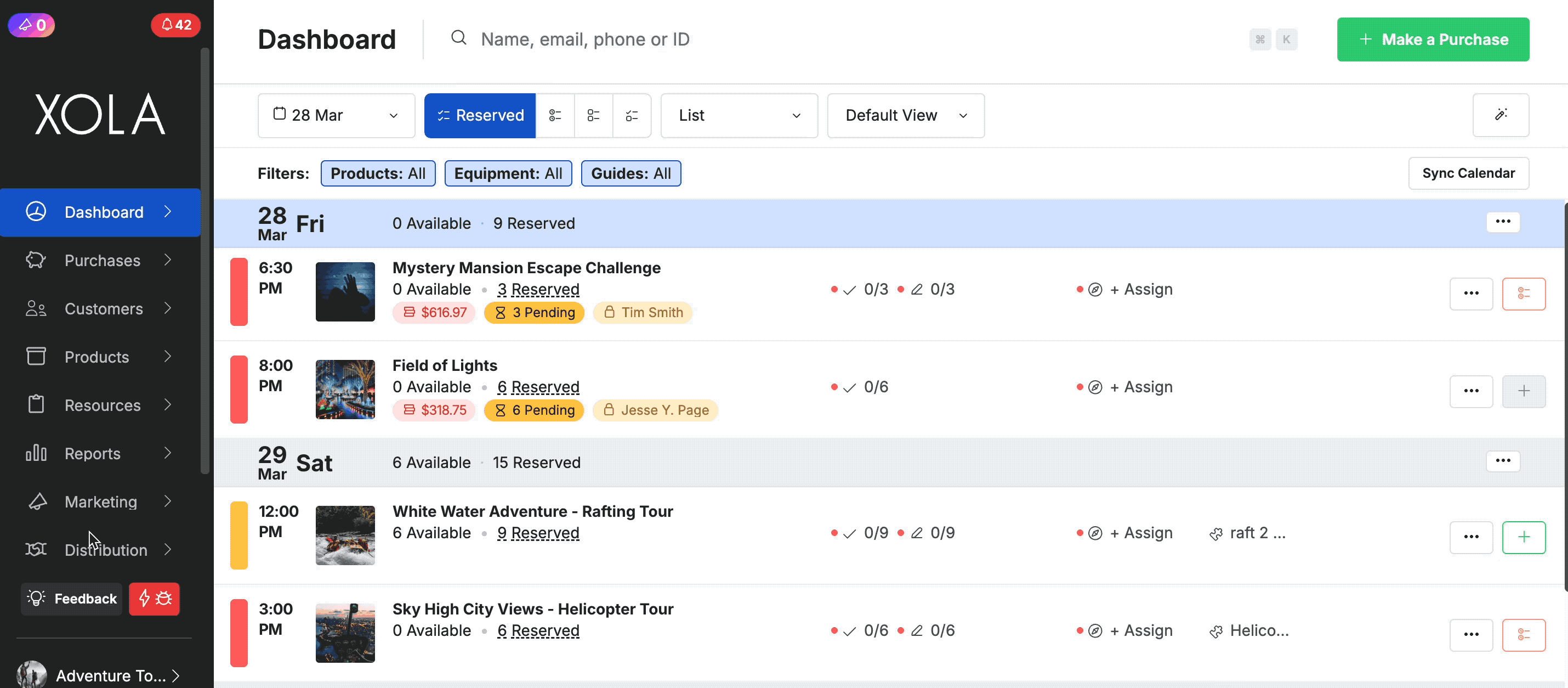Select the fourth booking status filter icon
This screenshot has height=688, width=1568.
[x=632, y=115]
